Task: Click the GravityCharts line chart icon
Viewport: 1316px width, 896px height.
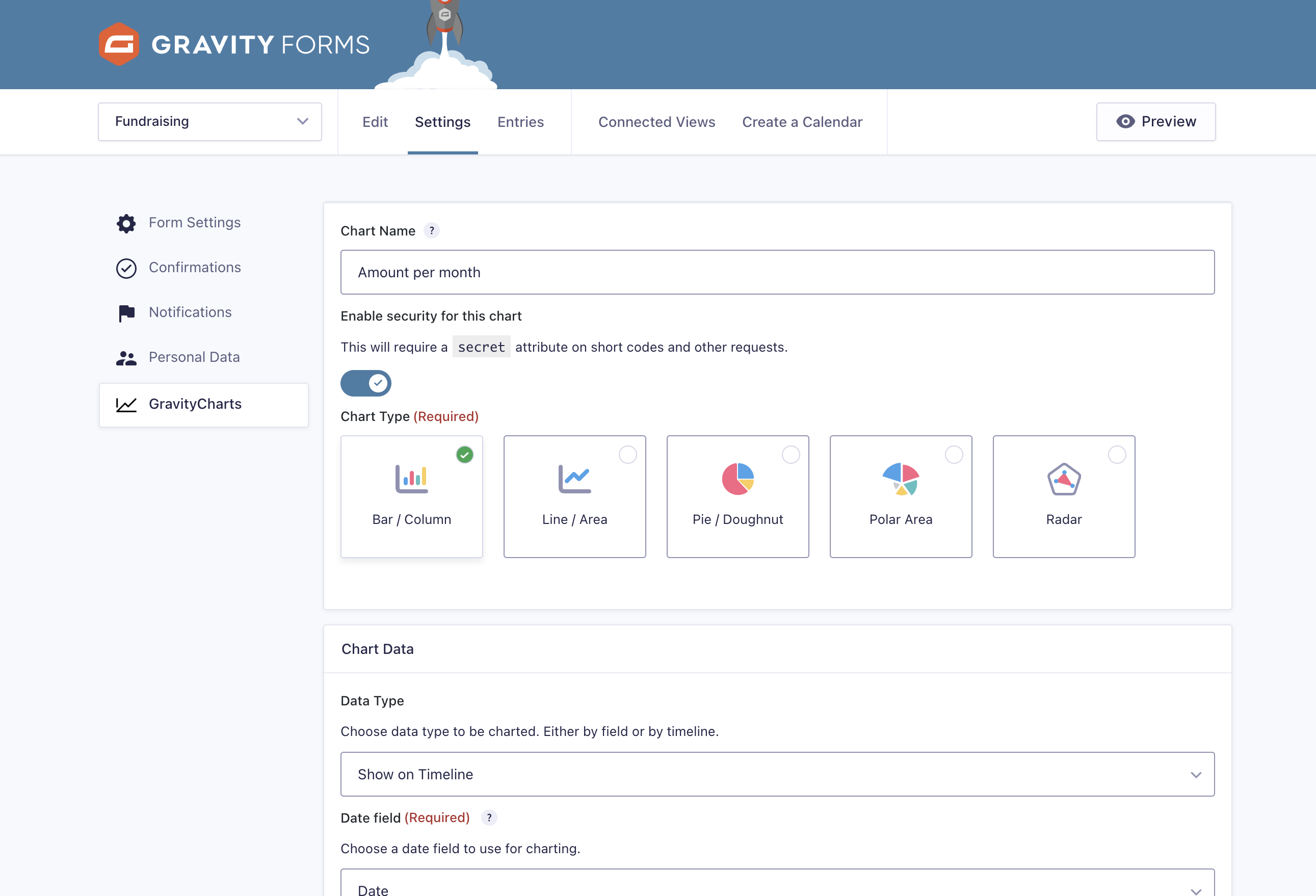Action: [x=126, y=404]
